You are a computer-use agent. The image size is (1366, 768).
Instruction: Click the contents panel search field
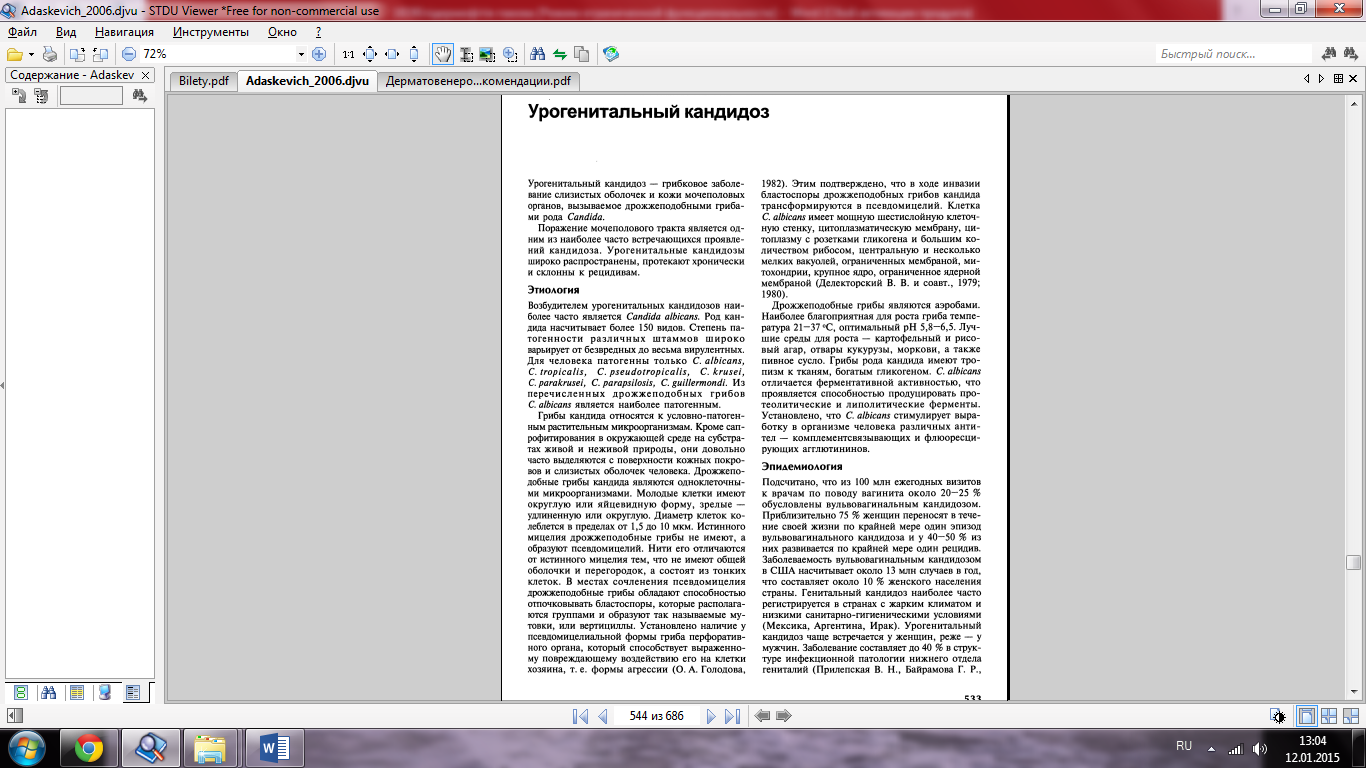[x=91, y=96]
